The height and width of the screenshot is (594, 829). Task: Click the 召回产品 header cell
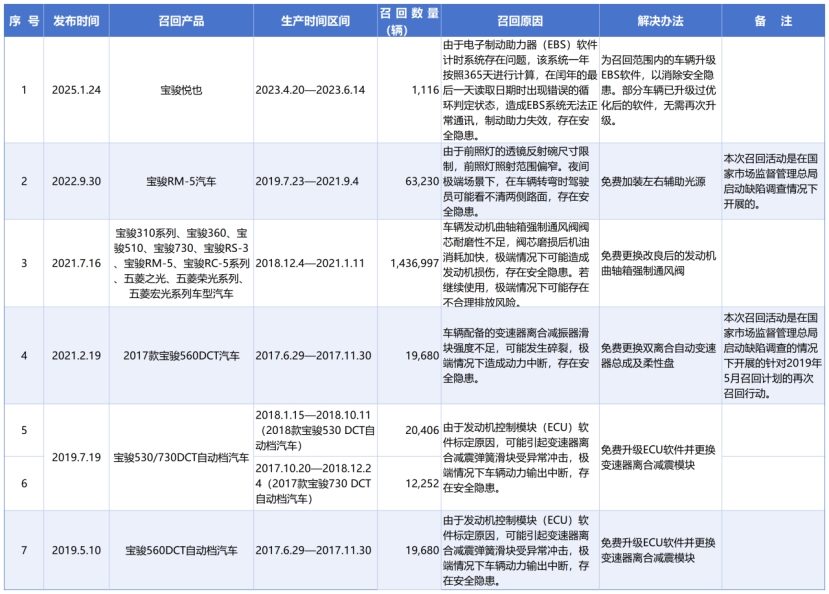coord(180,20)
